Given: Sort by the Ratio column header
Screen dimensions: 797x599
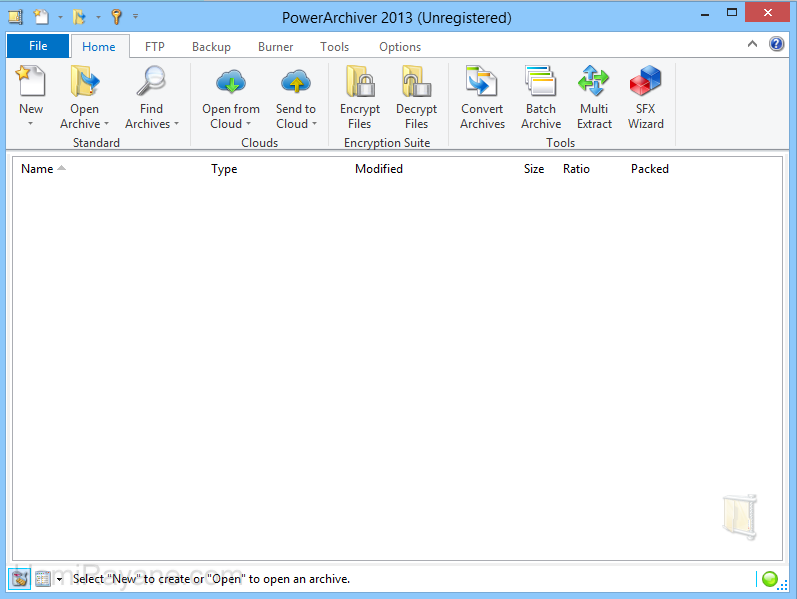Looking at the screenshot, I should pyautogui.click(x=576, y=169).
